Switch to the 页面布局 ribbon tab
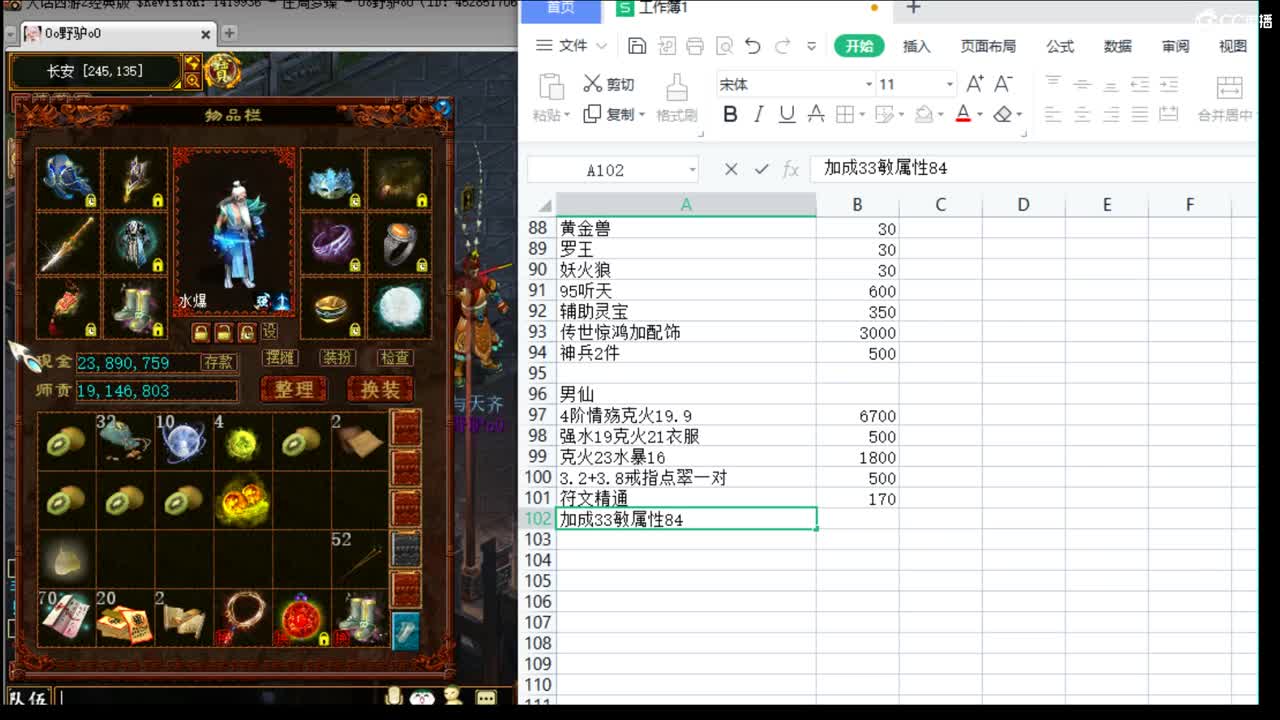 coord(988,46)
